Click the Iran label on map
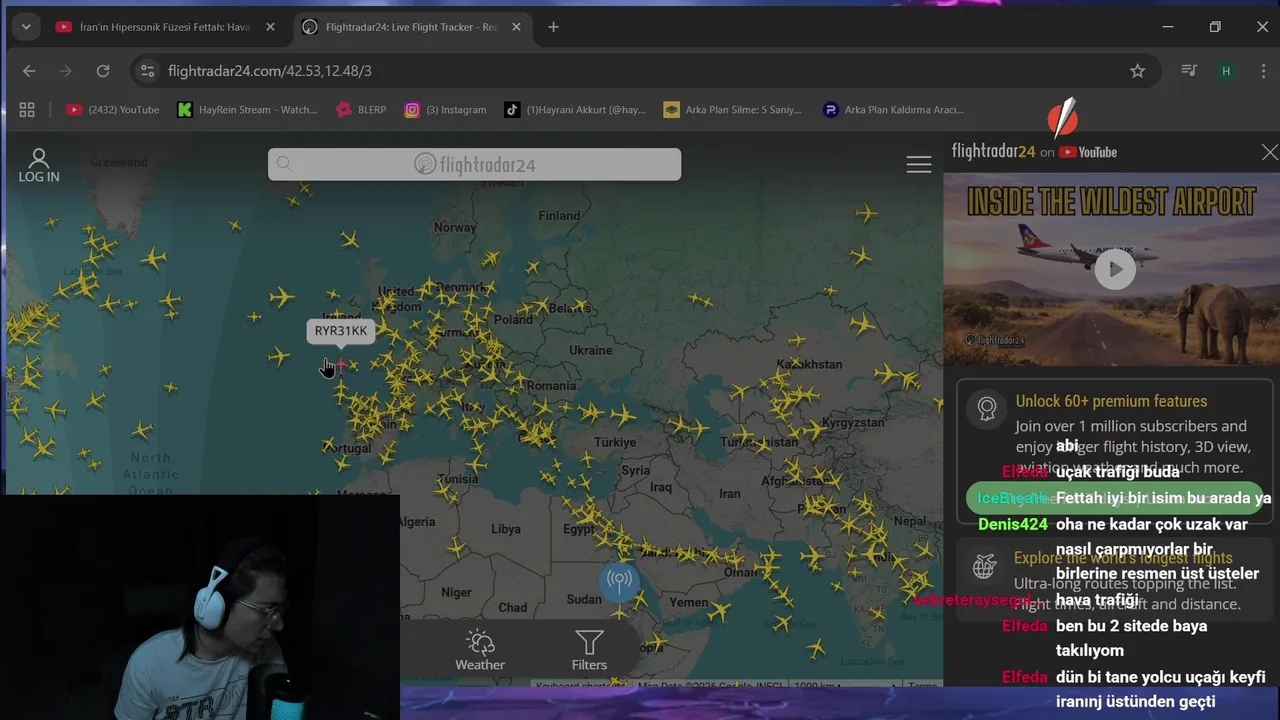Screen dimensions: 1280x720 point(730,494)
